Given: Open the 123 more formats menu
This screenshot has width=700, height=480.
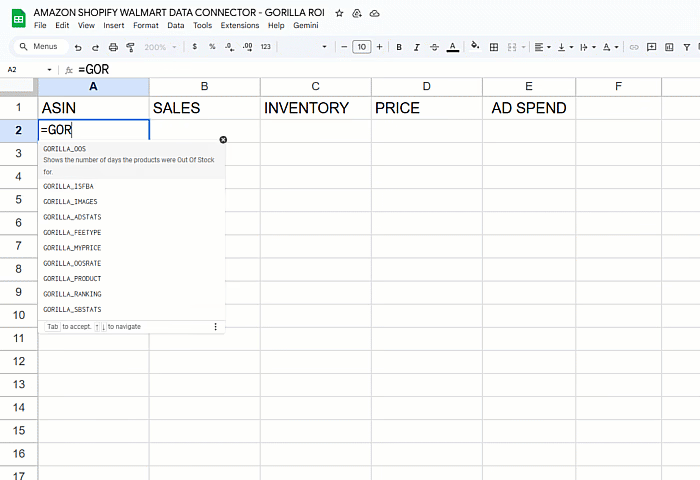Looking at the screenshot, I should point(266,46).
